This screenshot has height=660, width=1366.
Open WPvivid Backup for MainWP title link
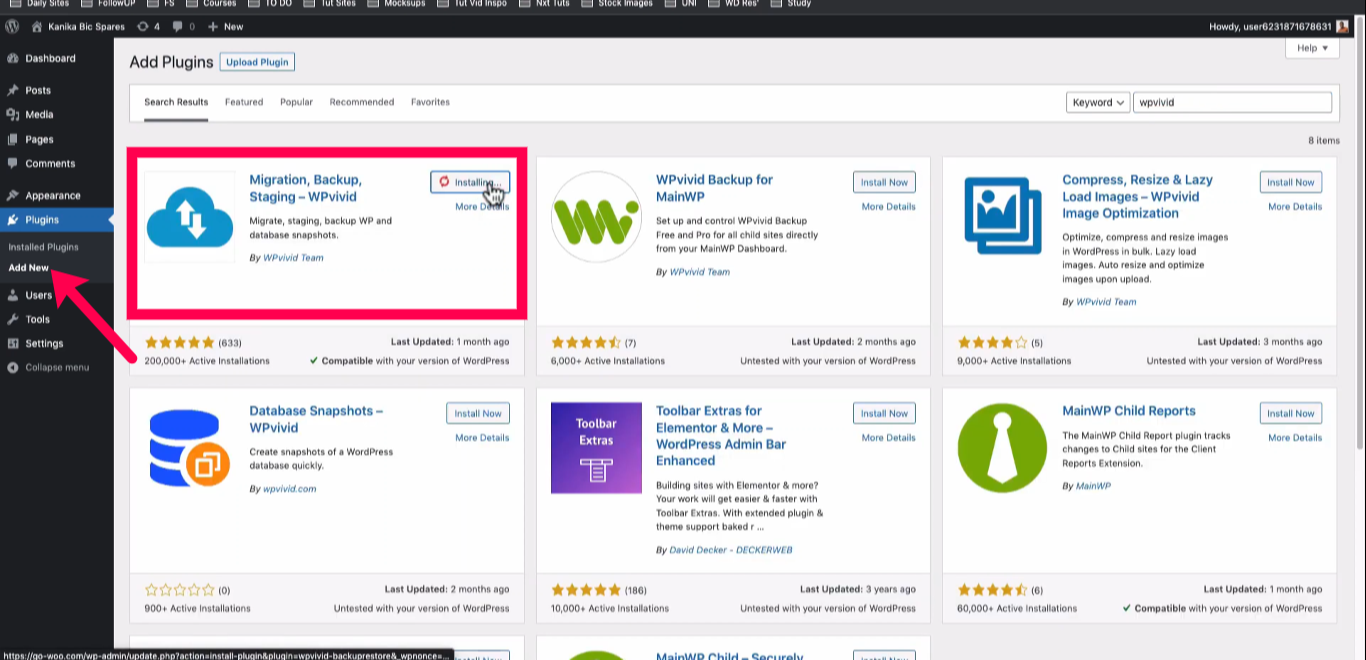click(714, 188)
